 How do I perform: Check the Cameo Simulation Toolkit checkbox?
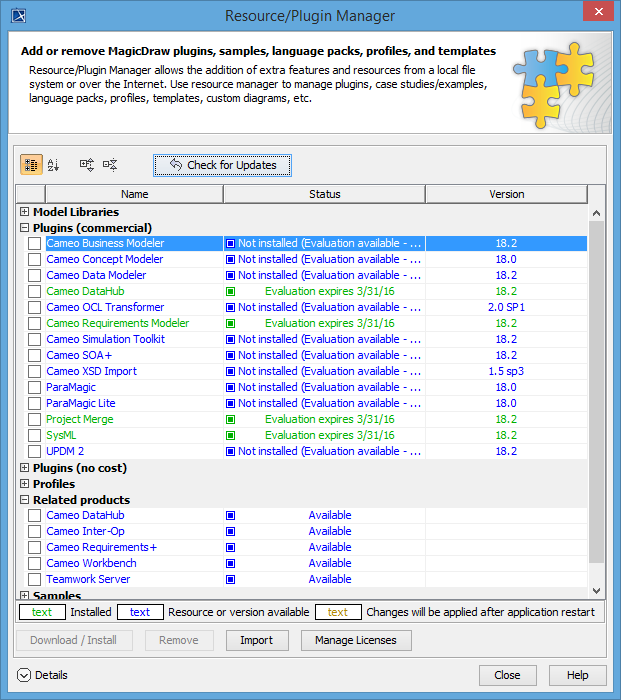pos(35,339)
